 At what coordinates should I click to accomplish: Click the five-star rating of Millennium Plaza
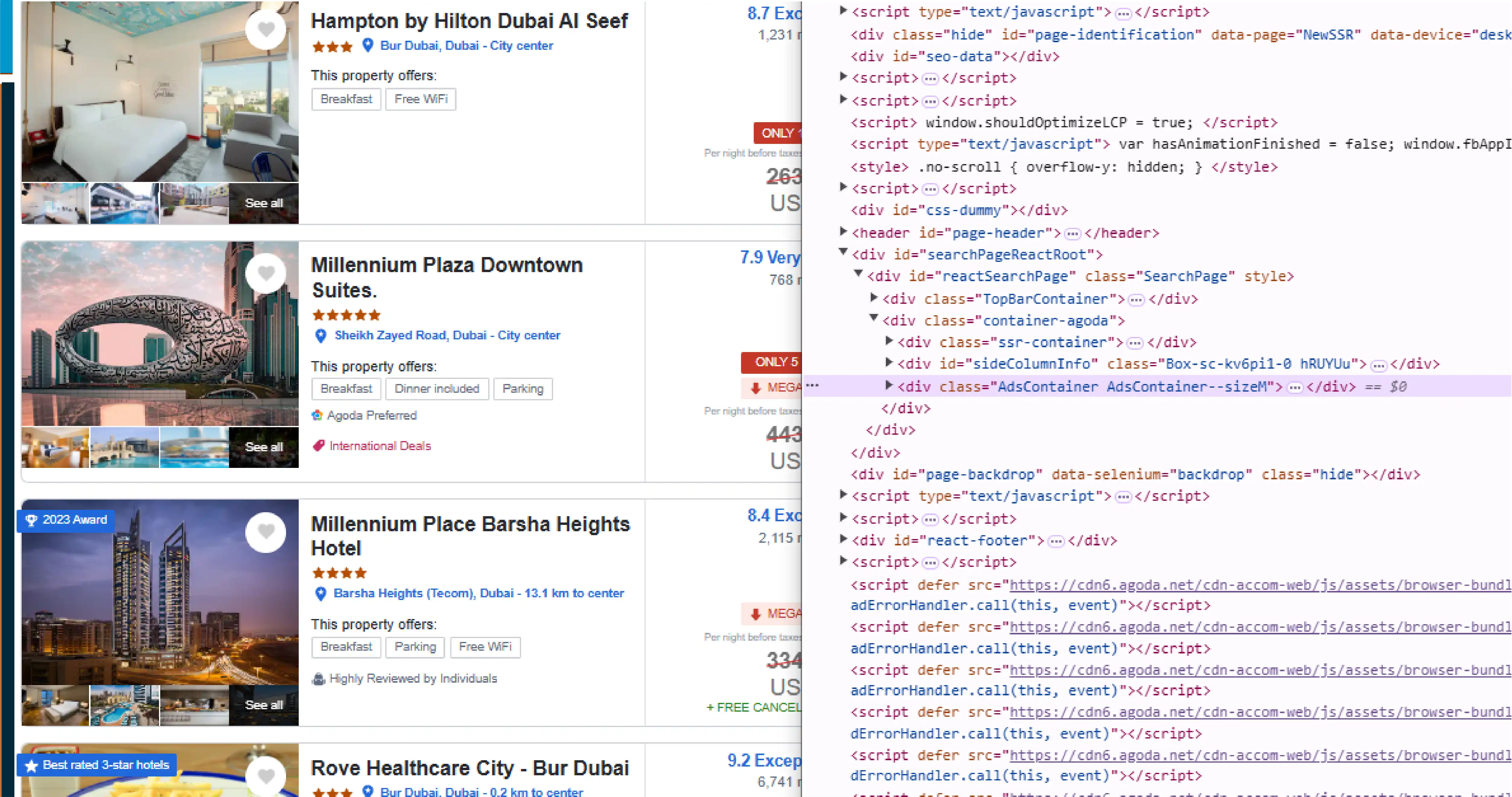(346, 315)
